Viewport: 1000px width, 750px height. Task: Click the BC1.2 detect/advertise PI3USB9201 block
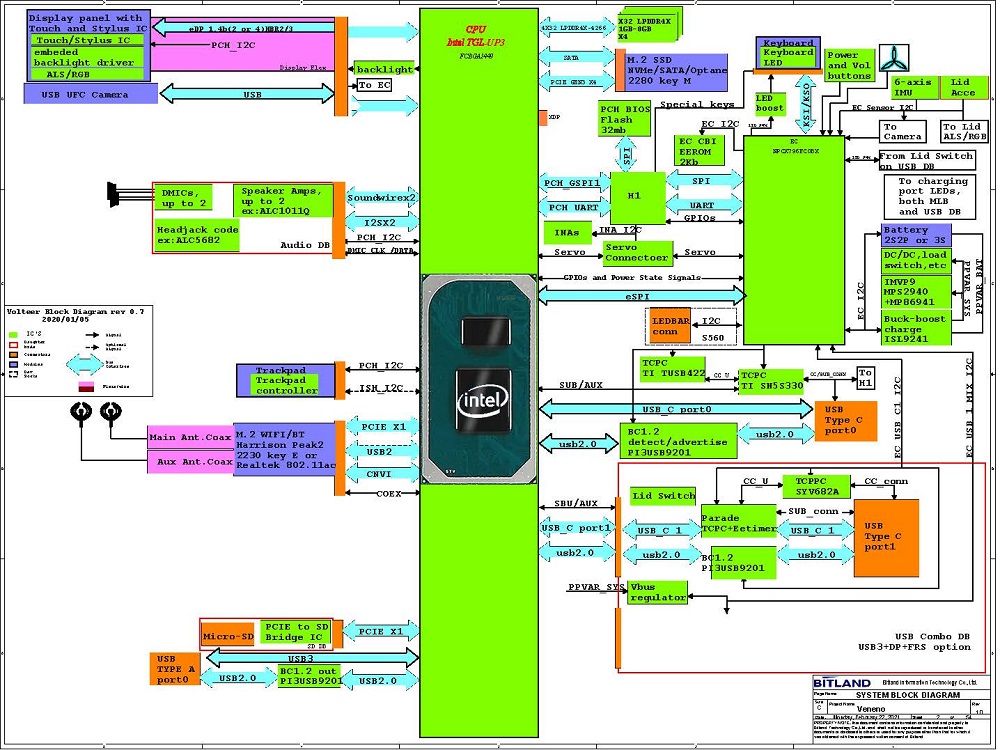coord(679,441)
